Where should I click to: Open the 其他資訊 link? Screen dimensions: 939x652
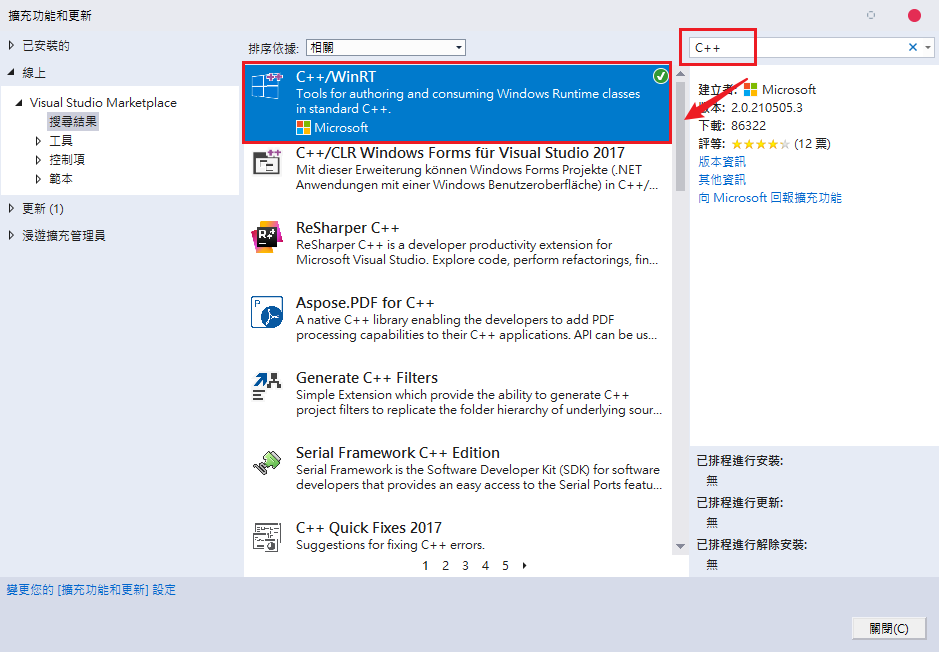click(722, 180)
